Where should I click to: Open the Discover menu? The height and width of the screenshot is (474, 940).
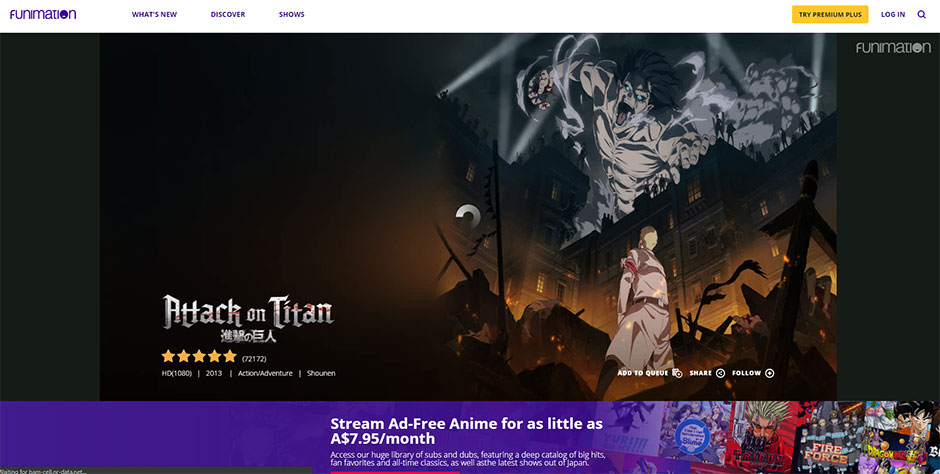228,14
